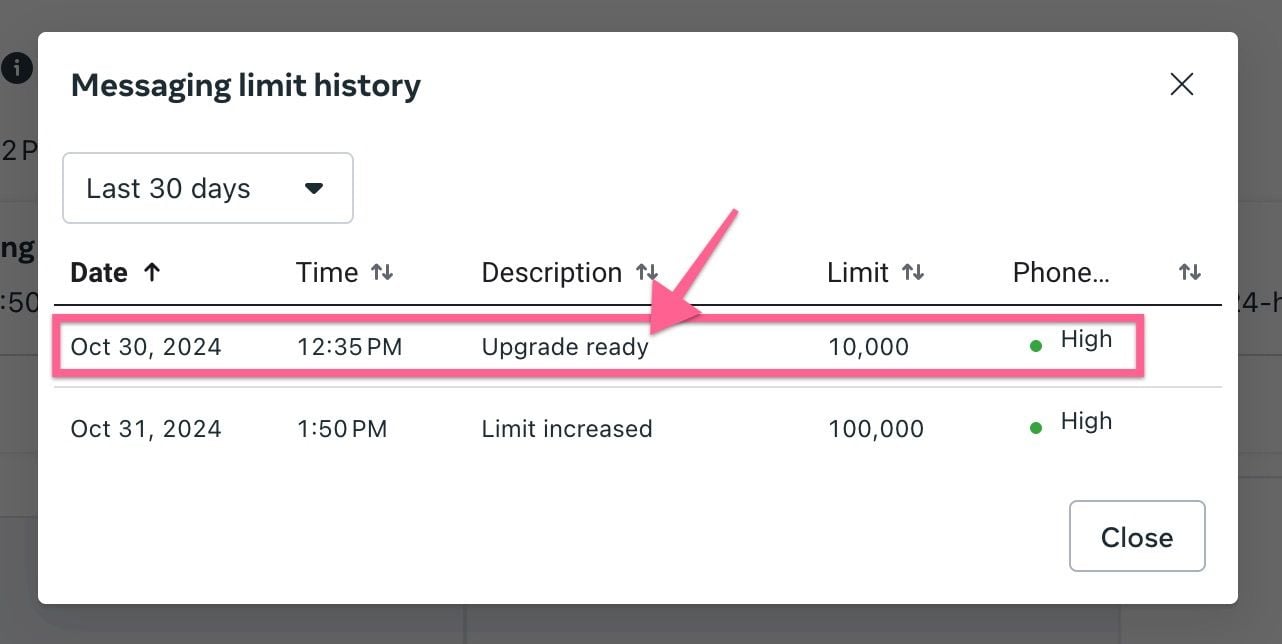Sort table by Description header
Image resolution: width=1282 pixels, height=644 pixels.
click(552, 273)
